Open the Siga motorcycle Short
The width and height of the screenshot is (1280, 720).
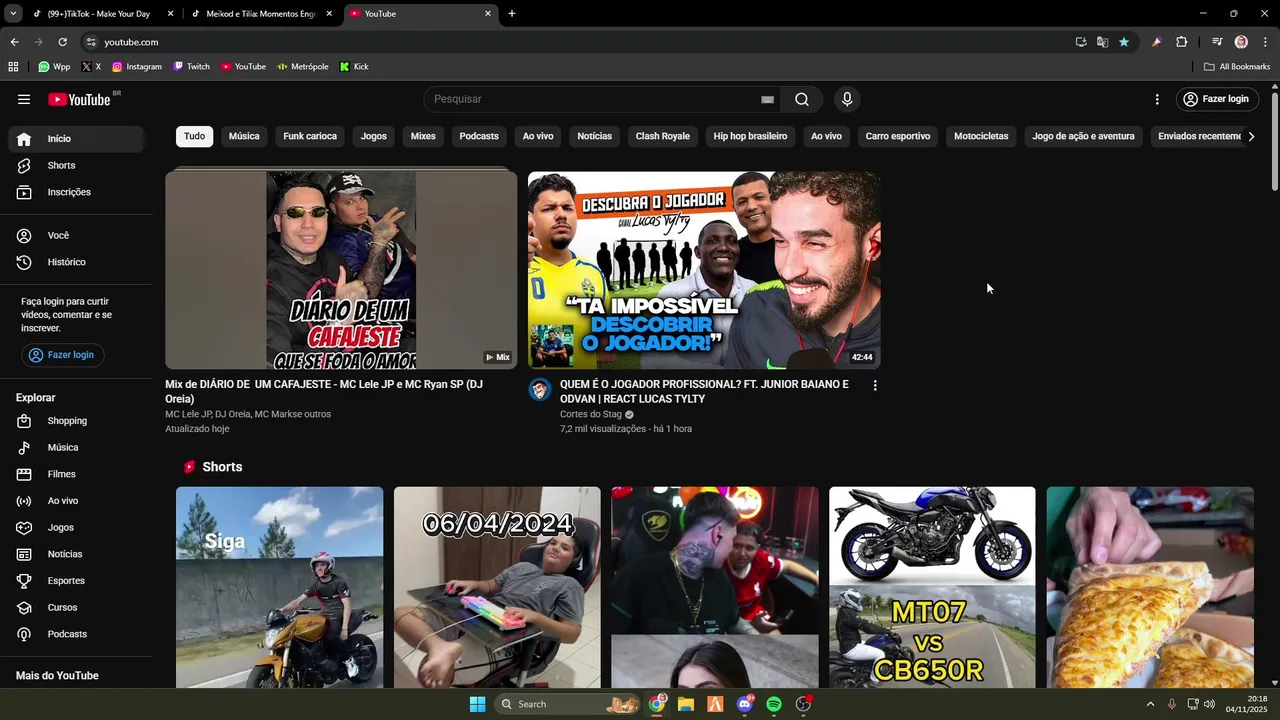(279, 587)
